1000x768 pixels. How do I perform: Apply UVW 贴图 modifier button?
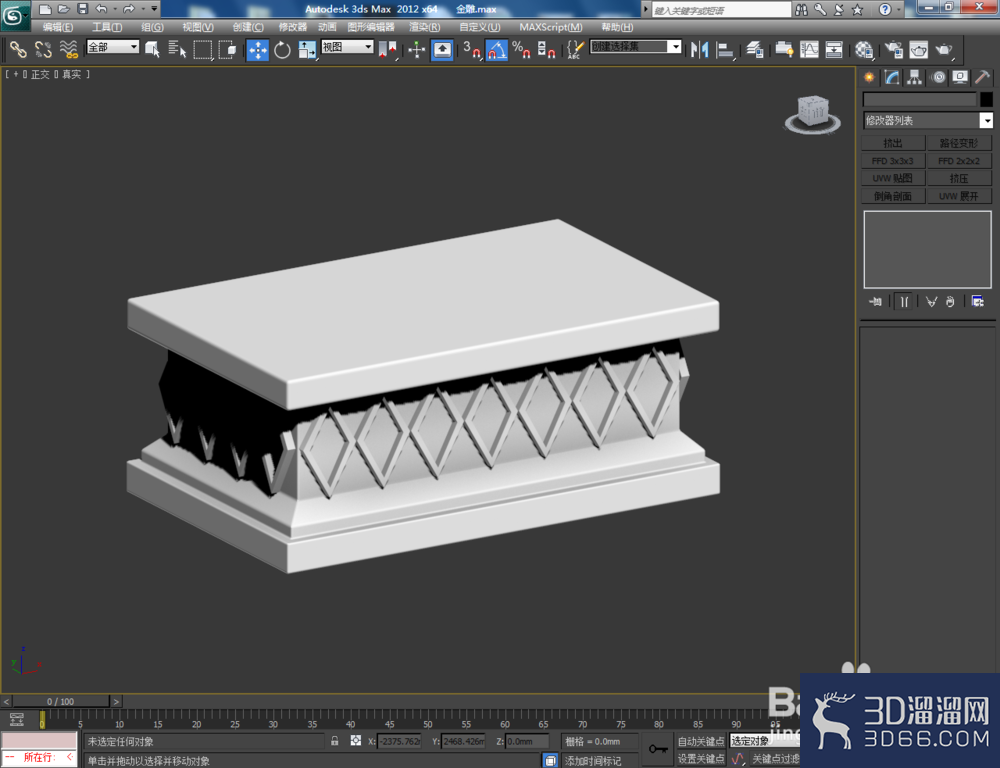(x=893, y=179)
